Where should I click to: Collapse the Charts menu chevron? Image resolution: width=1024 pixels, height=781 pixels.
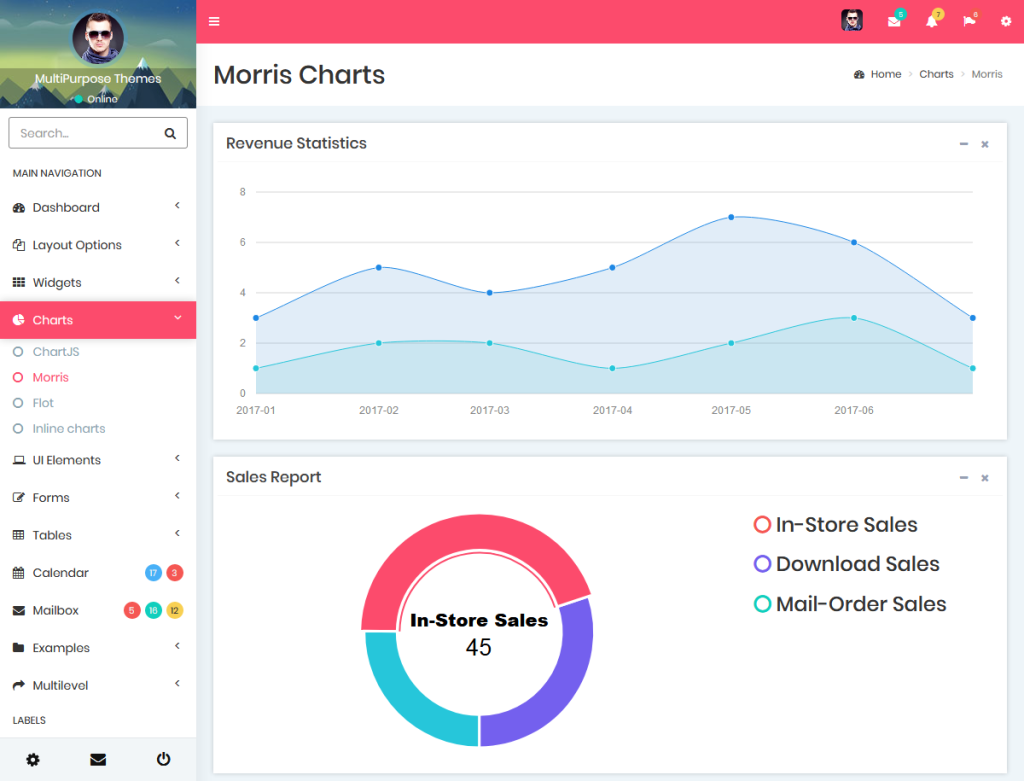pos(178,318)
